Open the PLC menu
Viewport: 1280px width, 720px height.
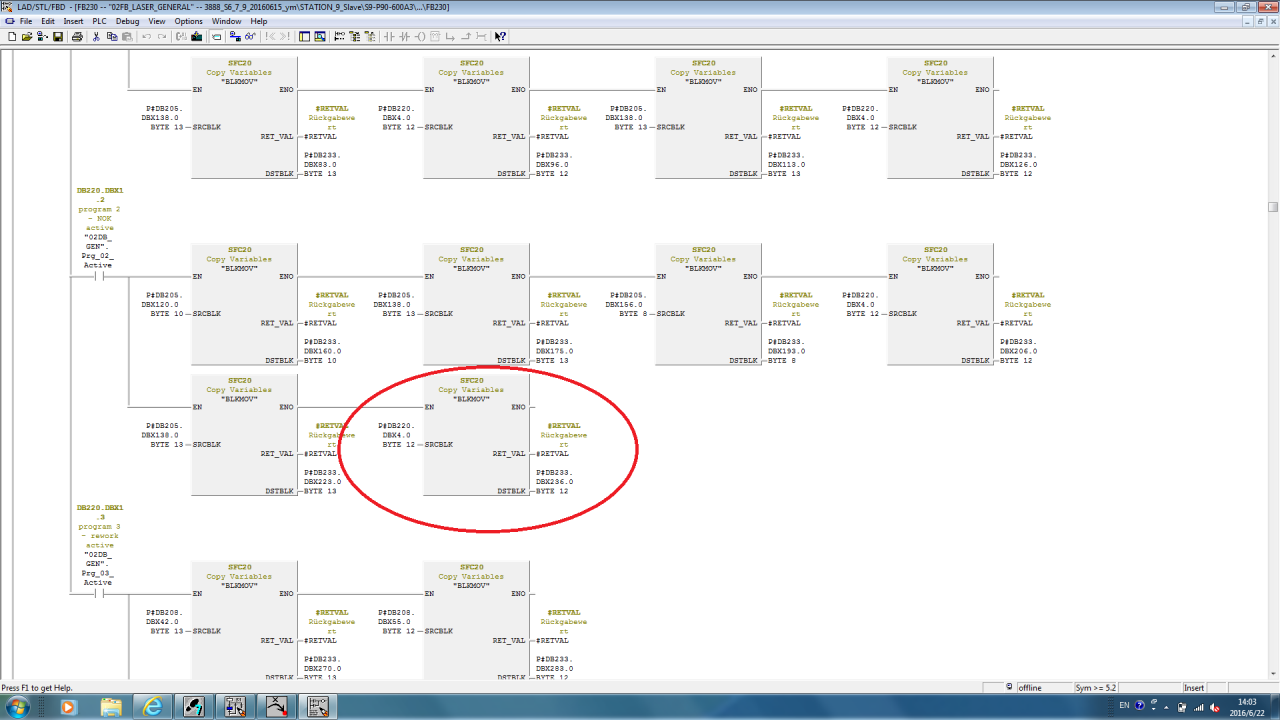click(99, 21)
